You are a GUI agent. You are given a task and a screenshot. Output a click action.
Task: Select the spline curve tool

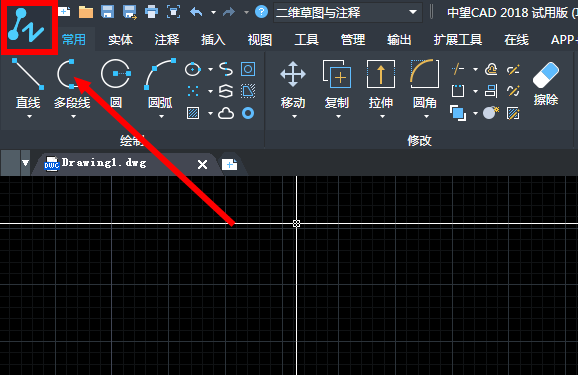coord(226,69)
